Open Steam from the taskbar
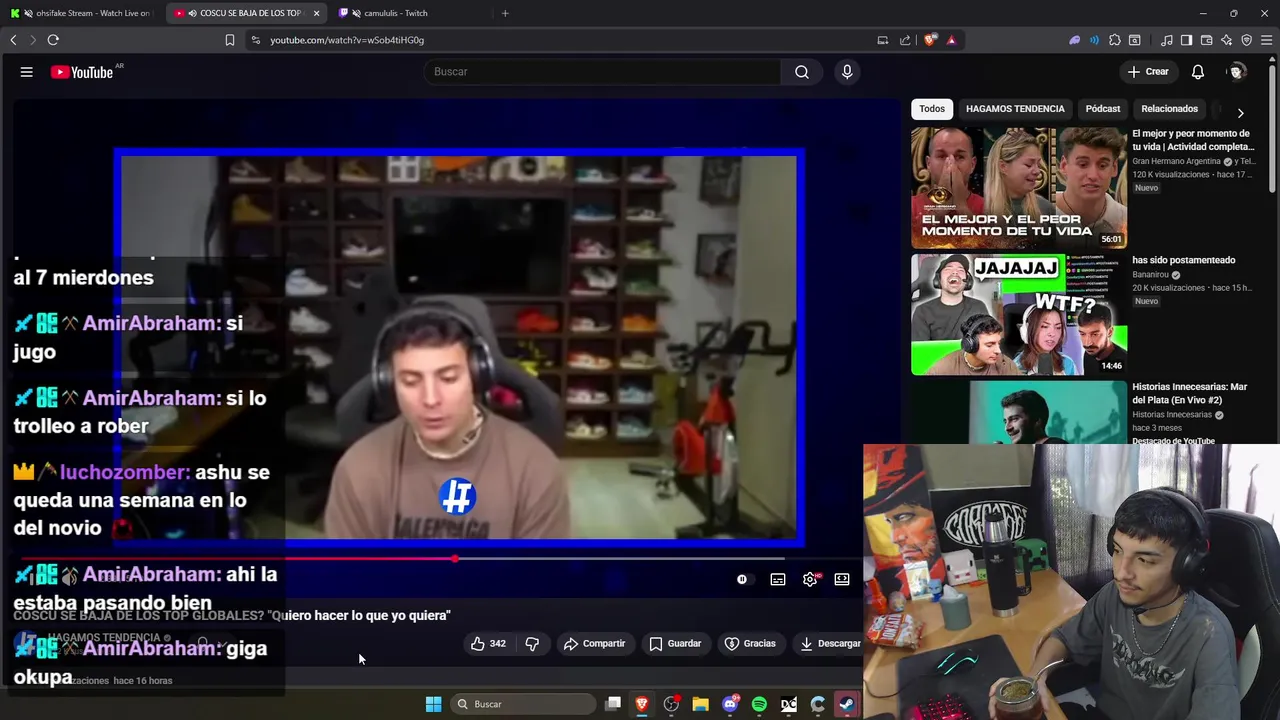 (847, 704)
